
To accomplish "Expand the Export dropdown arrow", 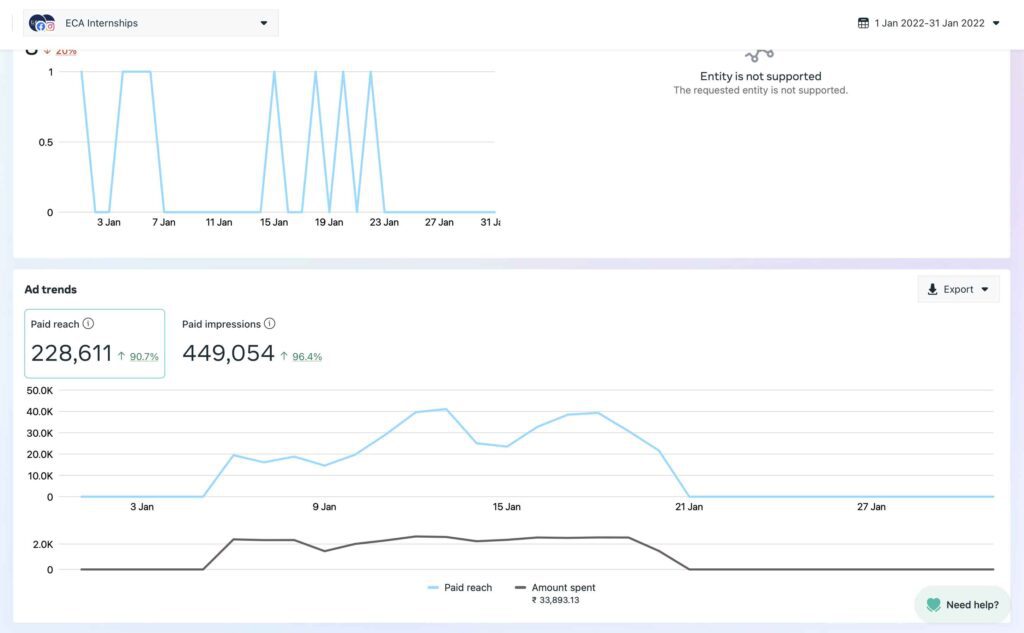I will pyautogui.click(x=985, y=289).
